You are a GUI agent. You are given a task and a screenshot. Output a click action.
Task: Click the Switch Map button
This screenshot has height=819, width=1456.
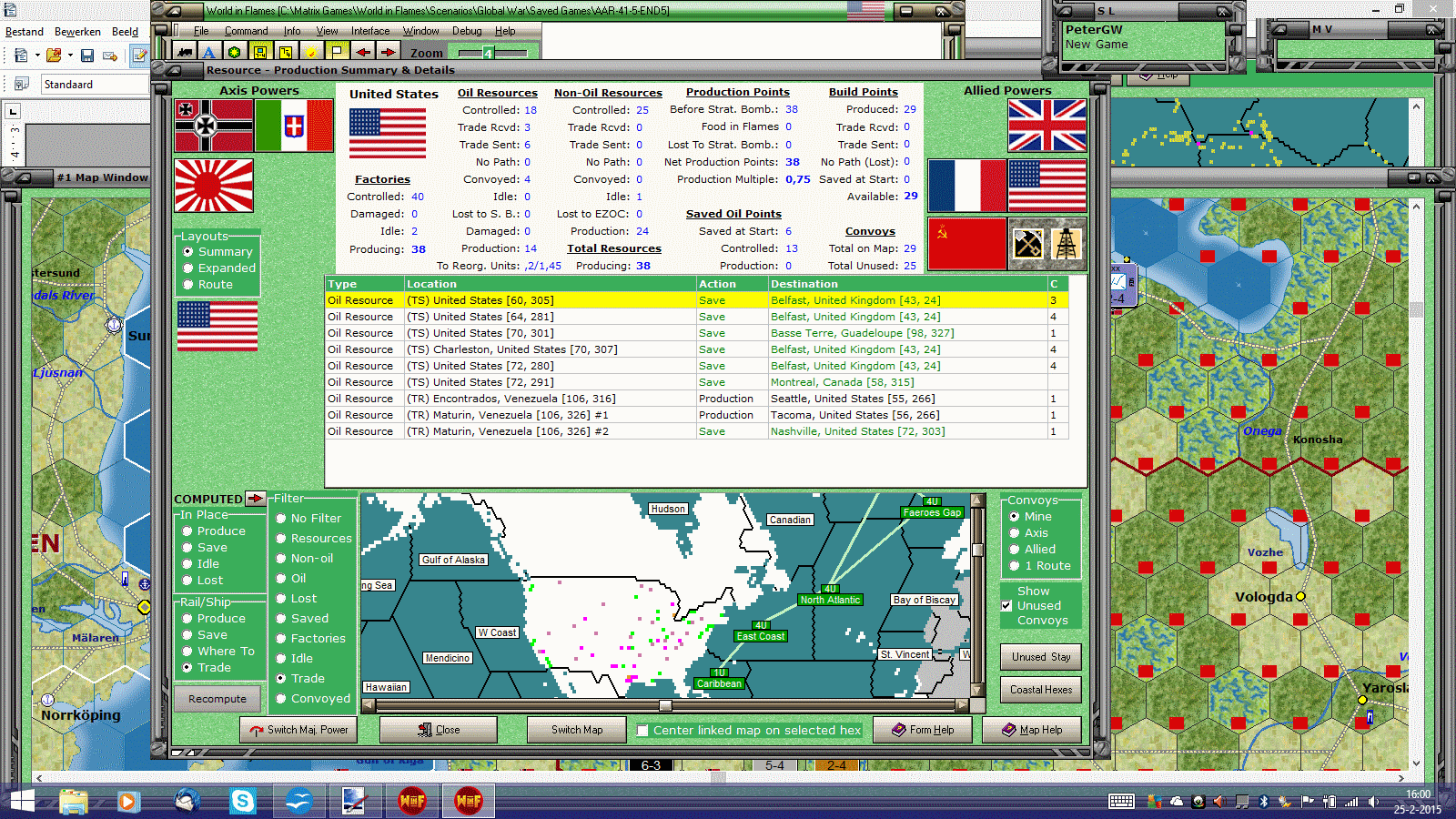point(577,730)
